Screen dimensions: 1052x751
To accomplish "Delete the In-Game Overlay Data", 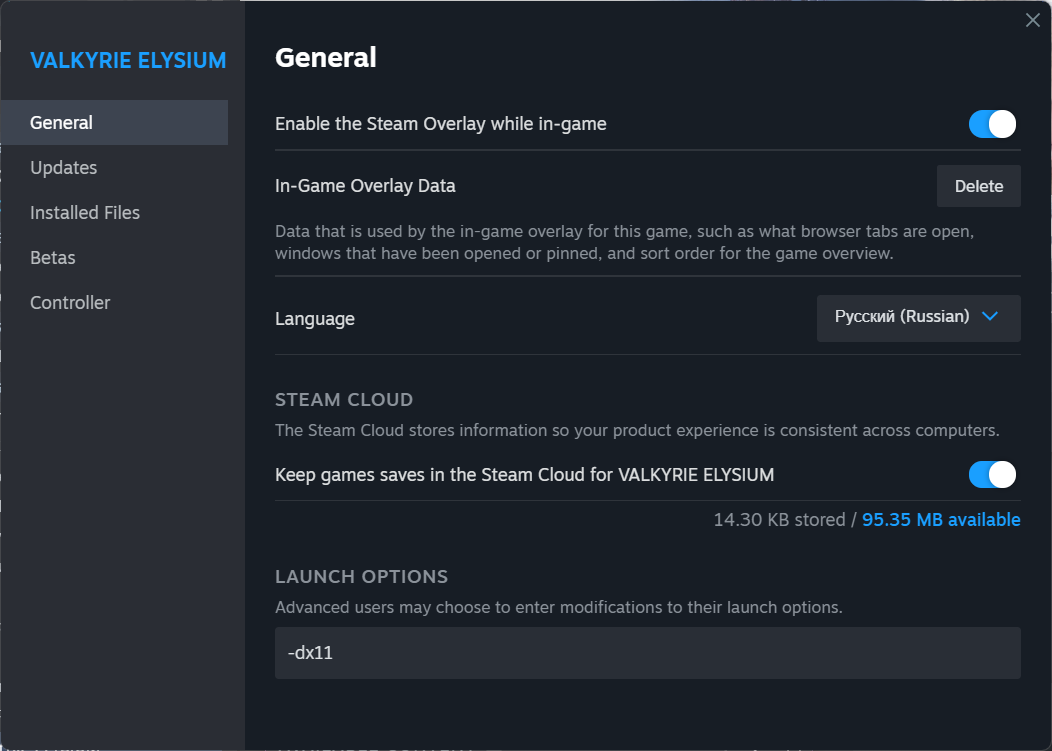I will pyautogui.click(x=978, y=186).
